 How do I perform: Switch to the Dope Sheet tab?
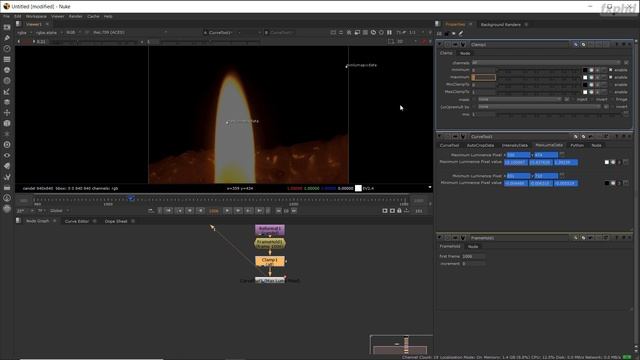point(116,221)
